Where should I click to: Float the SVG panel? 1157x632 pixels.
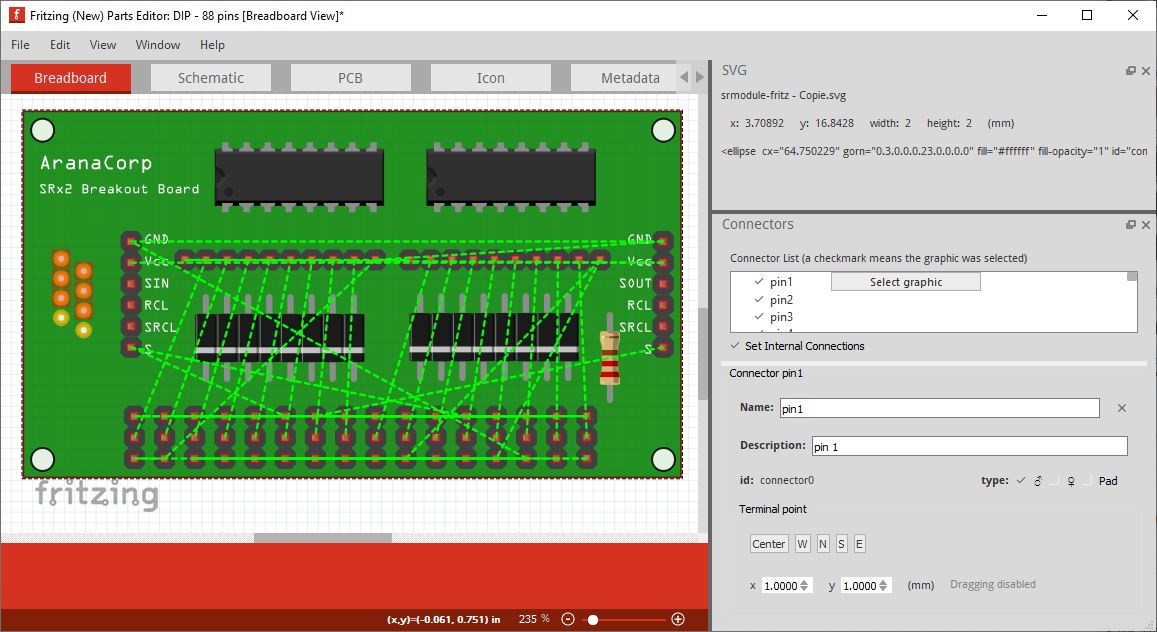coord(1130,71)
